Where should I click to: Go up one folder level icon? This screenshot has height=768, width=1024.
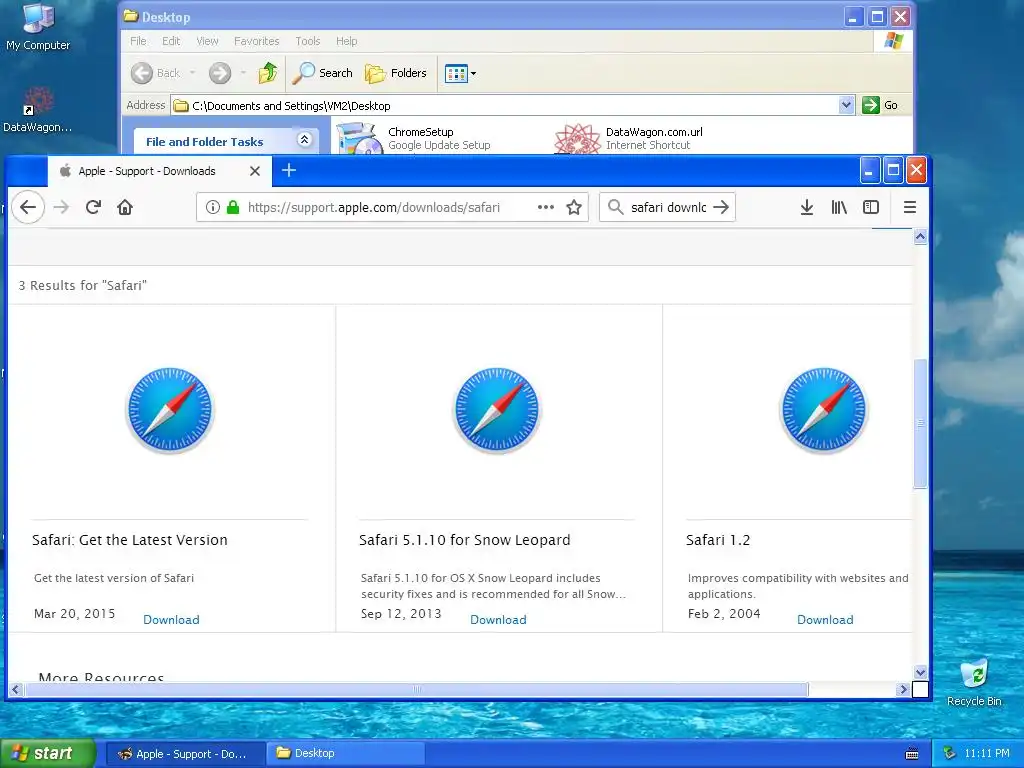click(267, 73)
